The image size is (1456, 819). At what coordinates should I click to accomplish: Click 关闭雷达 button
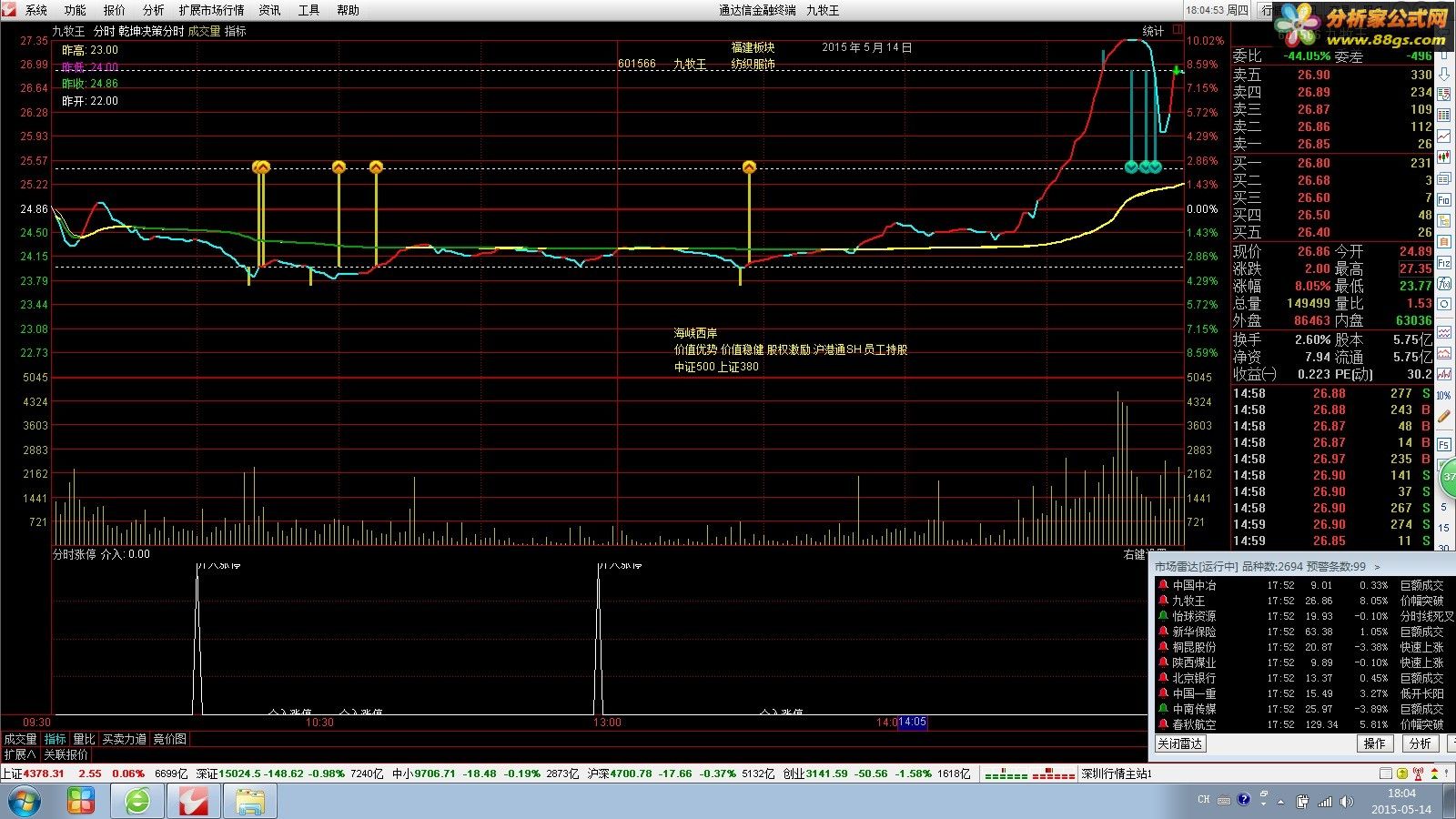pos(1180,743)
